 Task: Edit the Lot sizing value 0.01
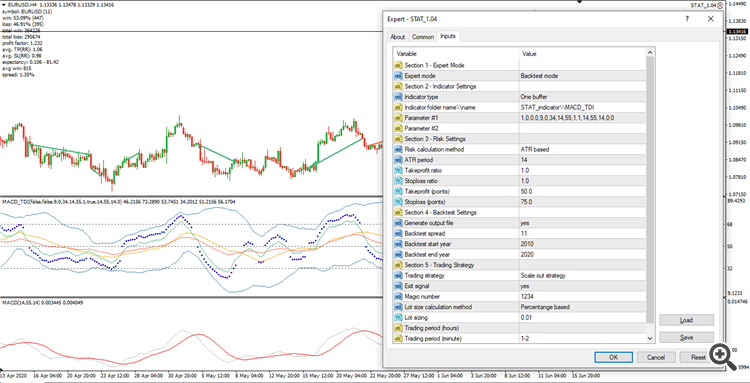[582, 317]
